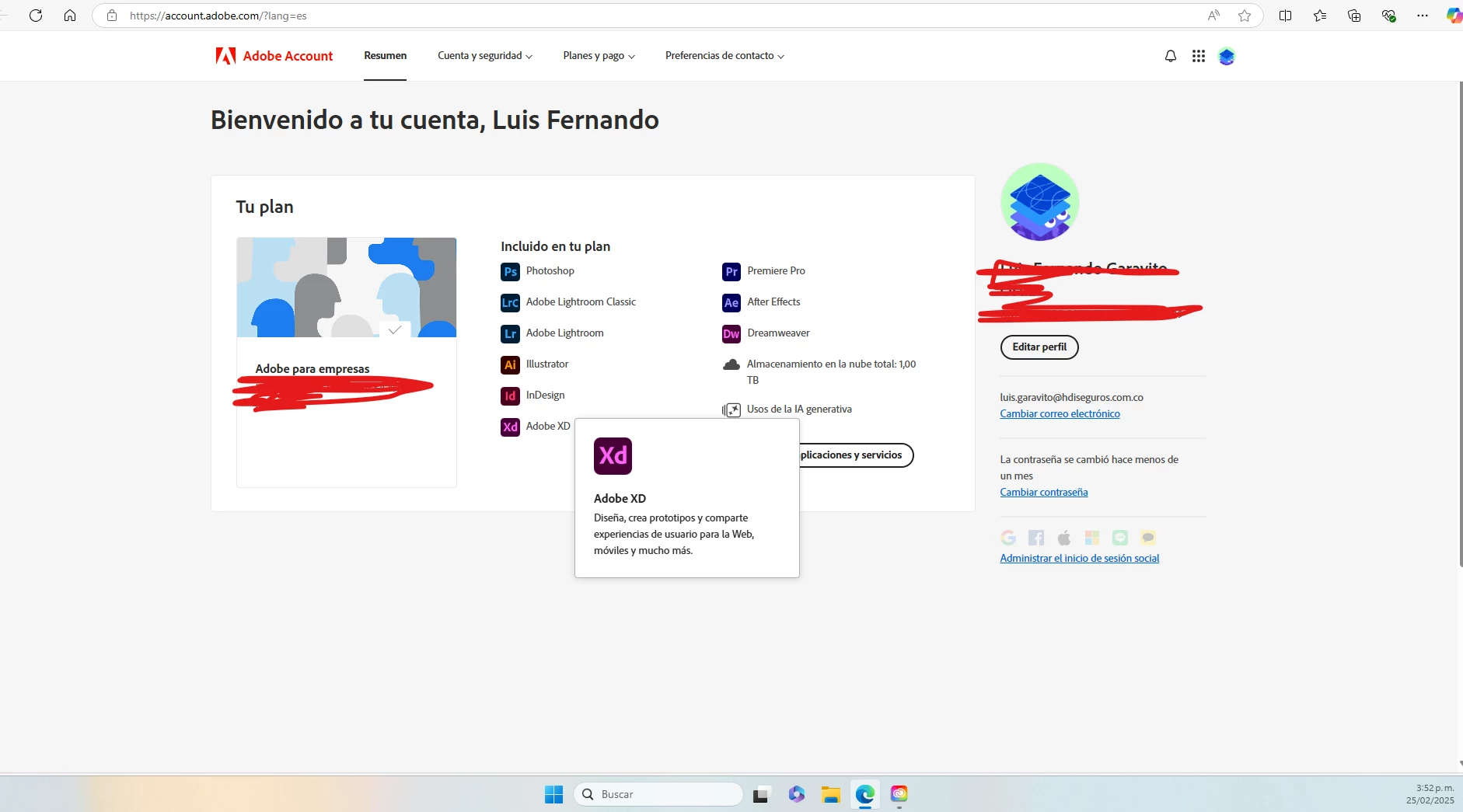
Task: Click the Microsoft social sign-in icon
Action: click(x=1092, y=538)
